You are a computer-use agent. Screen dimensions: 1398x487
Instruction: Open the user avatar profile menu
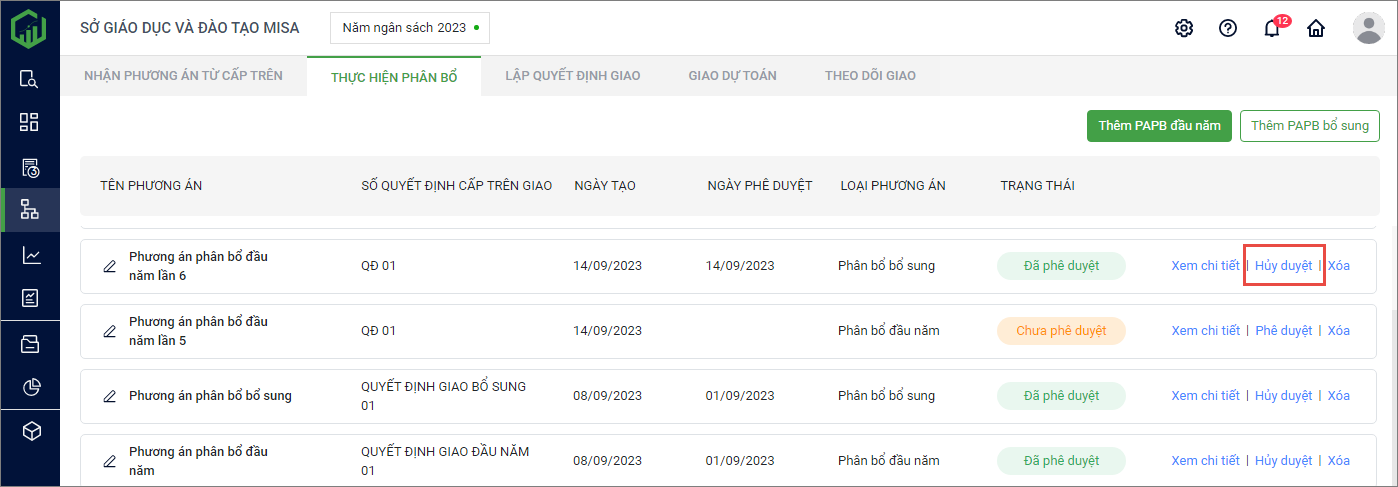pyautogui.click(x=1368, y=28)
